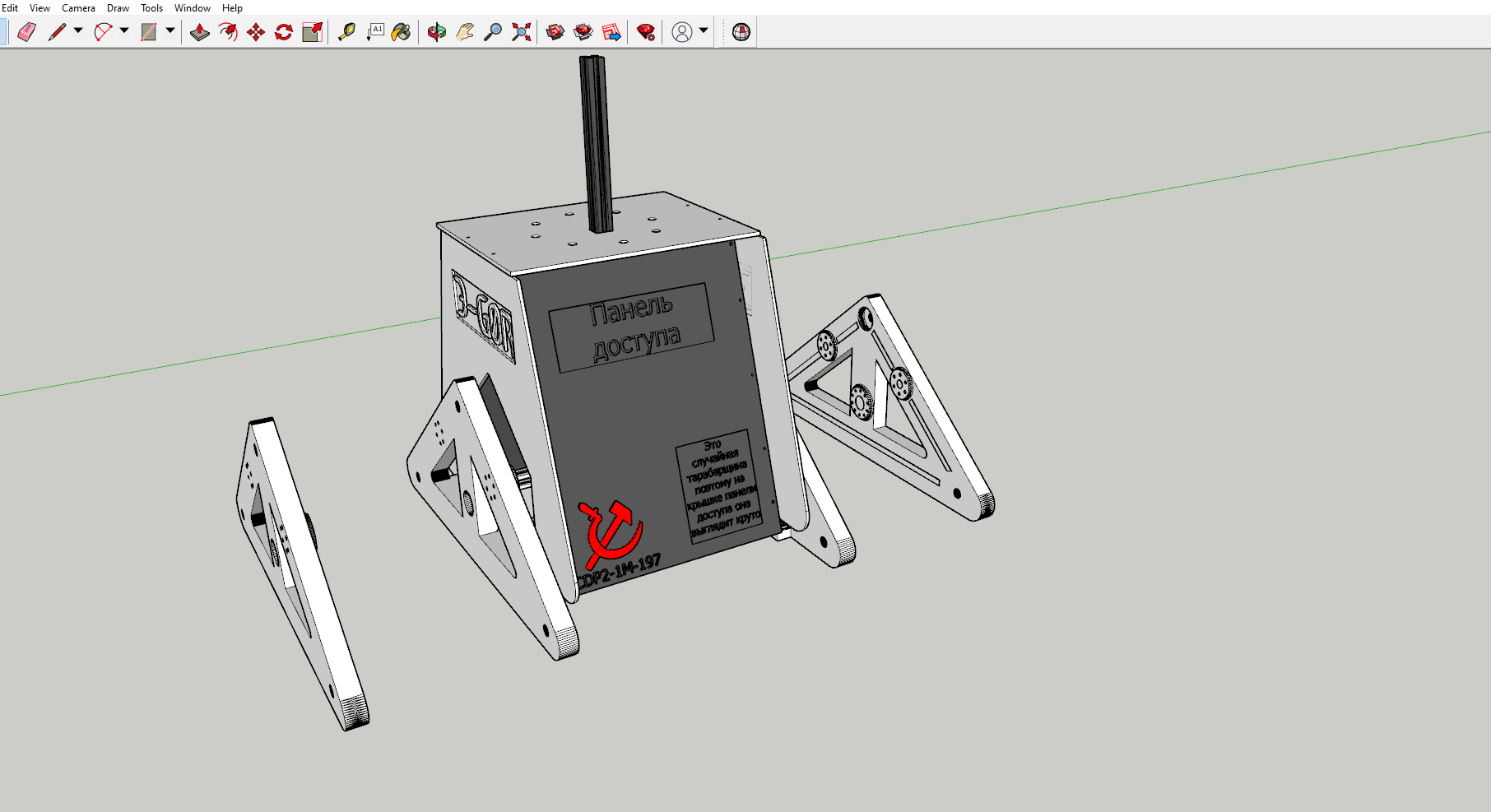Click Send to LayOut icon
The image size is (1491, 812).
pyautogui.click(x=611, y=32)
